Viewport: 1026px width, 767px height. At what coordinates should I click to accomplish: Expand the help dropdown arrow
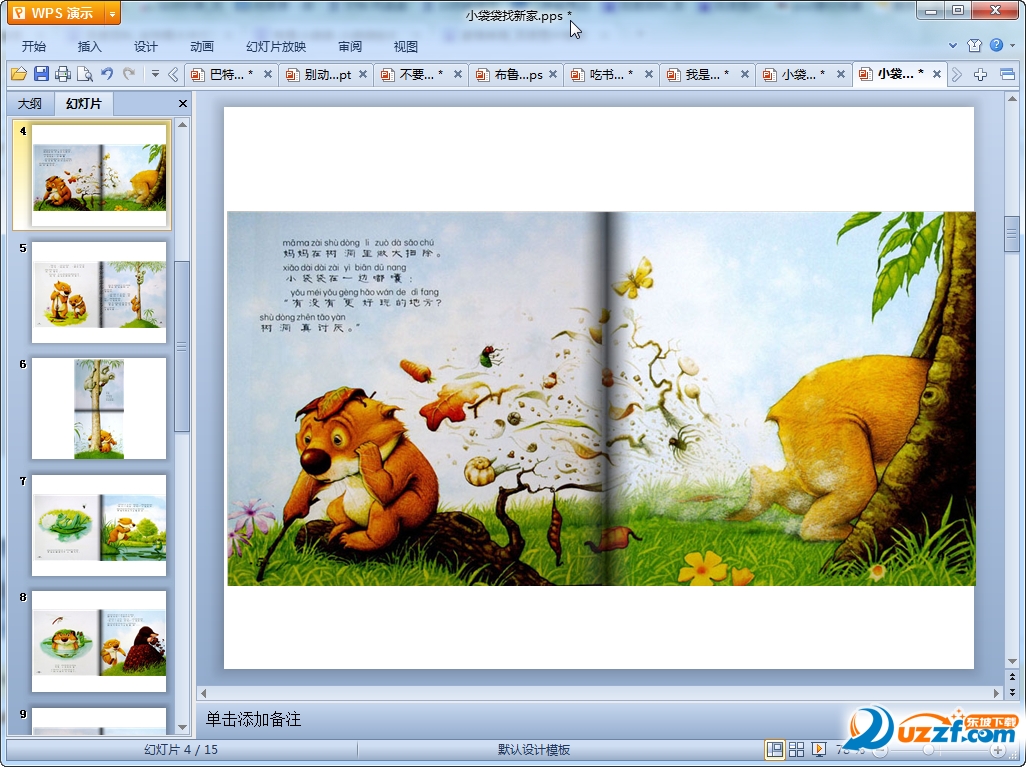pyautogui.click(x=1013, y=45)
